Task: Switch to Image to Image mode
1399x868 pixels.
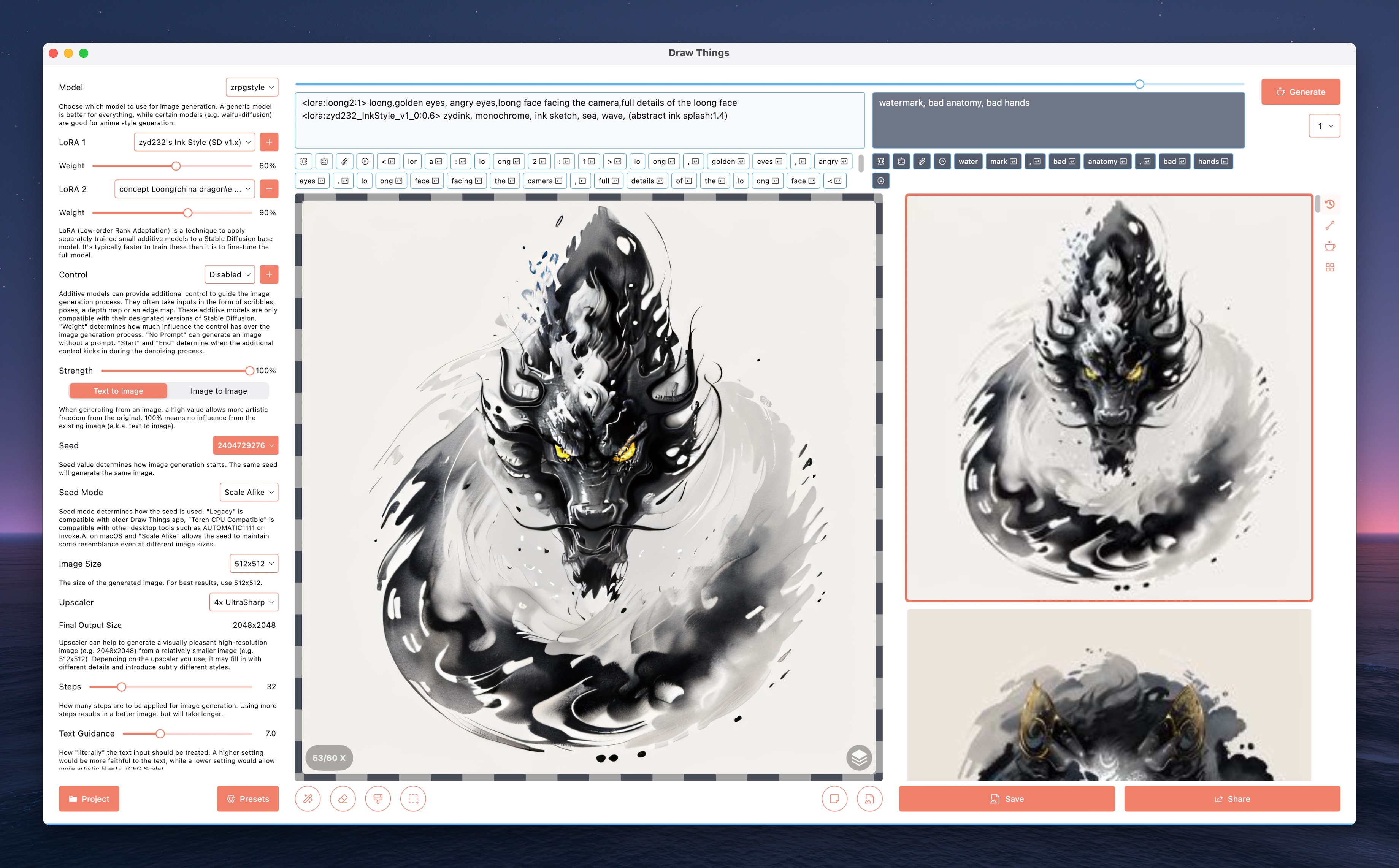Action: pos(219,391)
